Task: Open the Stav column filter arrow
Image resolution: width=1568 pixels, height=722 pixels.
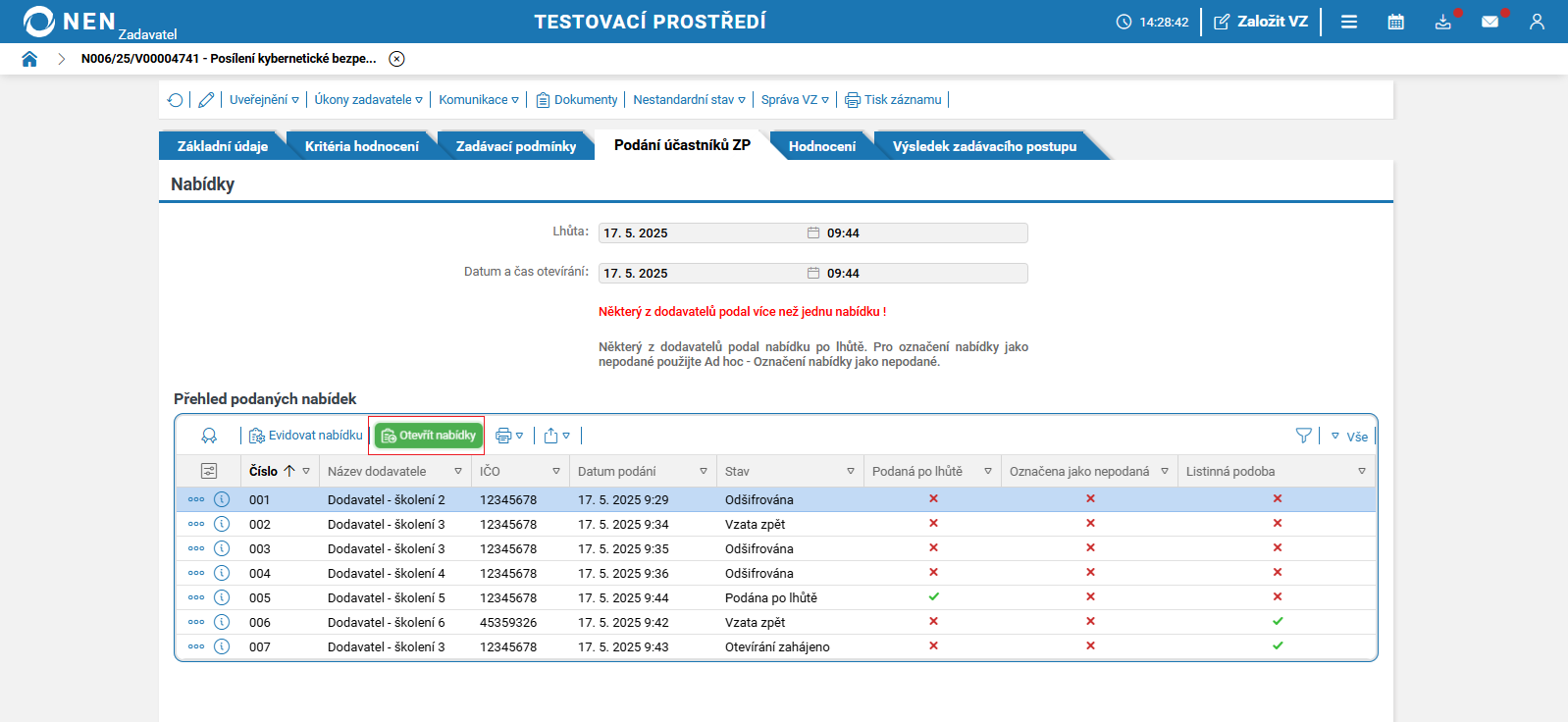Action: [x=850, y=472]
